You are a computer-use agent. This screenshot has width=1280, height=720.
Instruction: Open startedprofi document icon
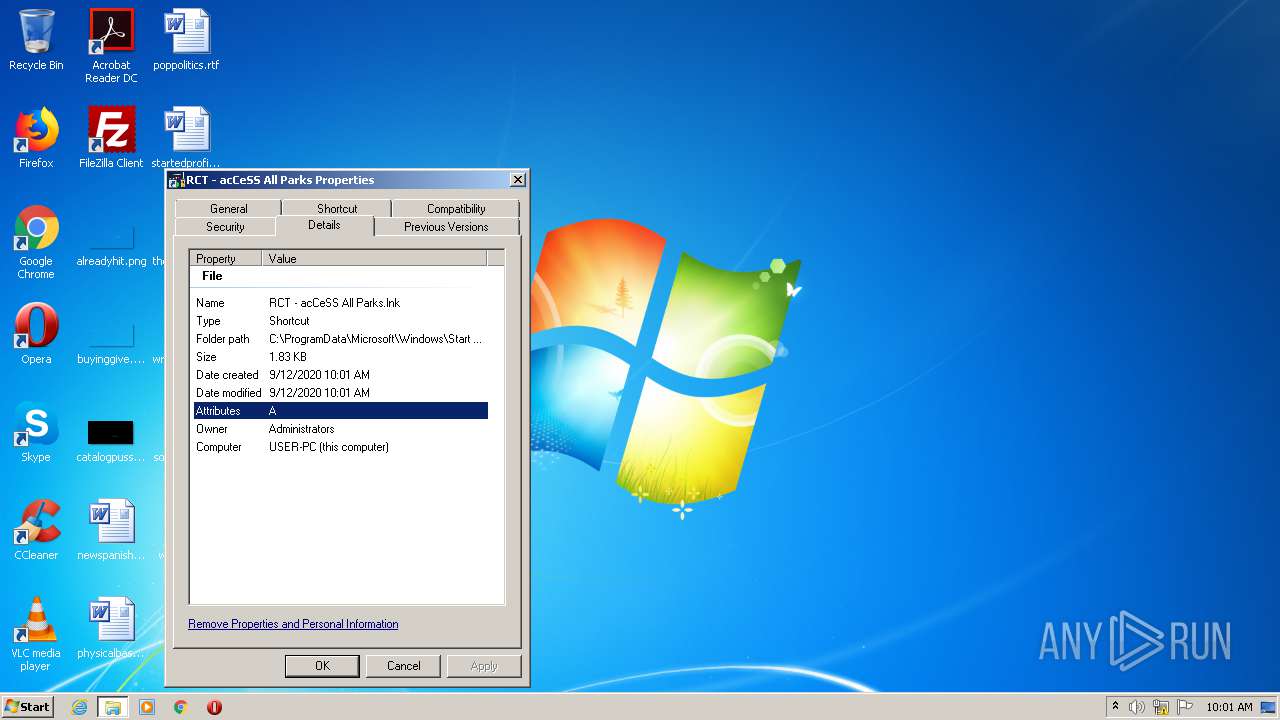(x=186, y=138)
